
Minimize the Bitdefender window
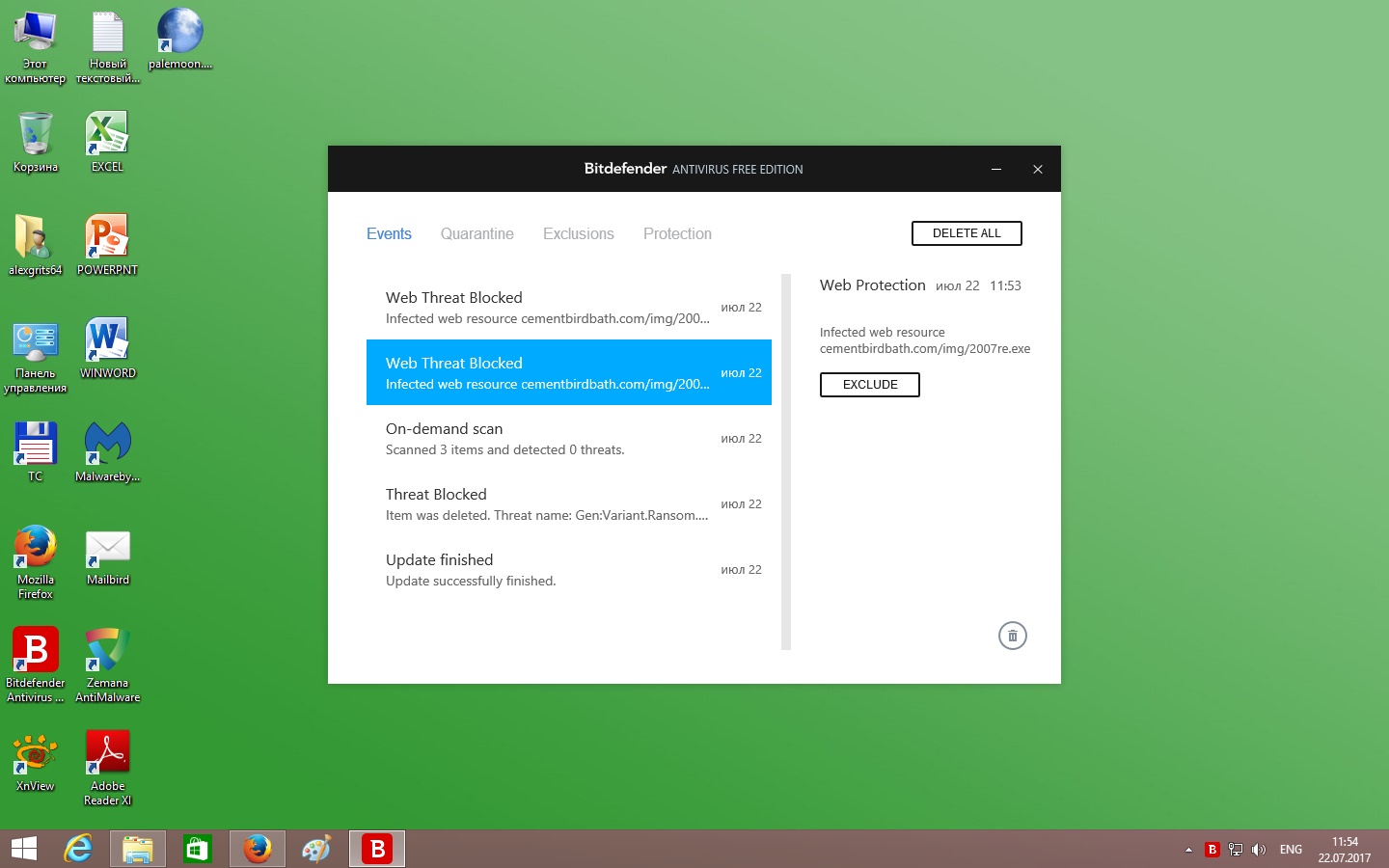coord(996,169)
